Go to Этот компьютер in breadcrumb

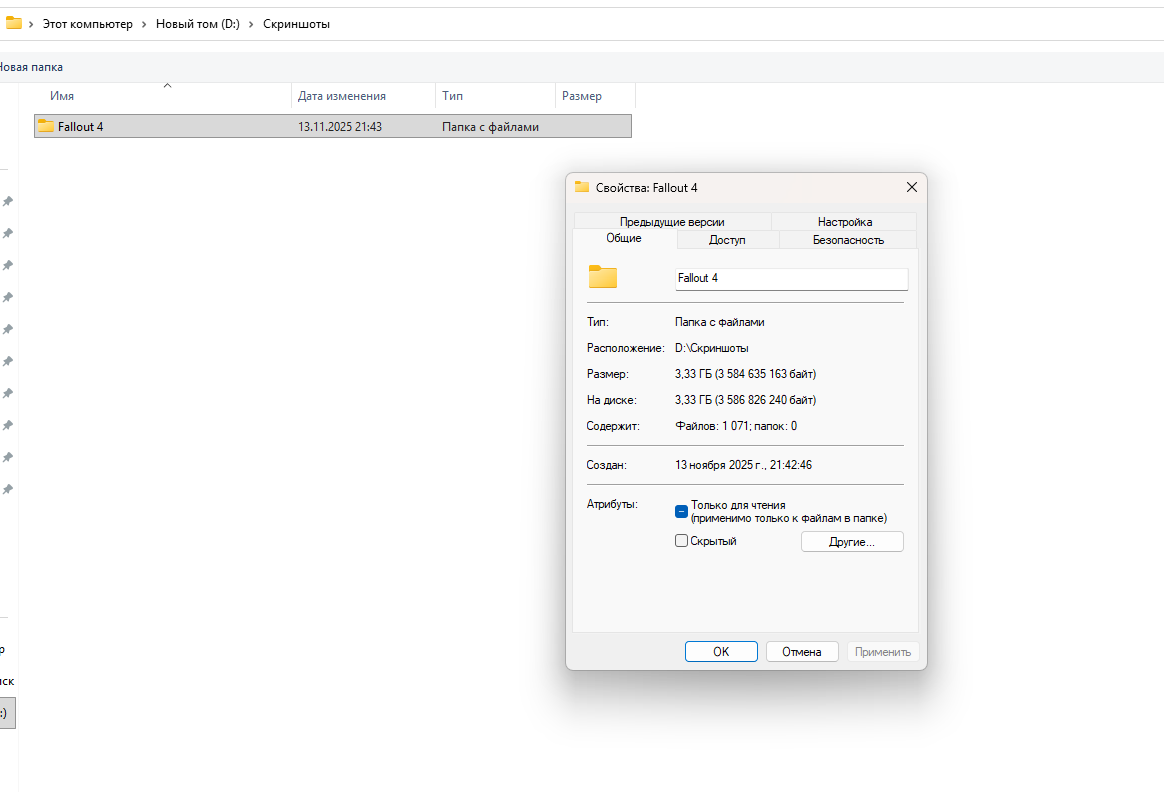coord(88,24)
